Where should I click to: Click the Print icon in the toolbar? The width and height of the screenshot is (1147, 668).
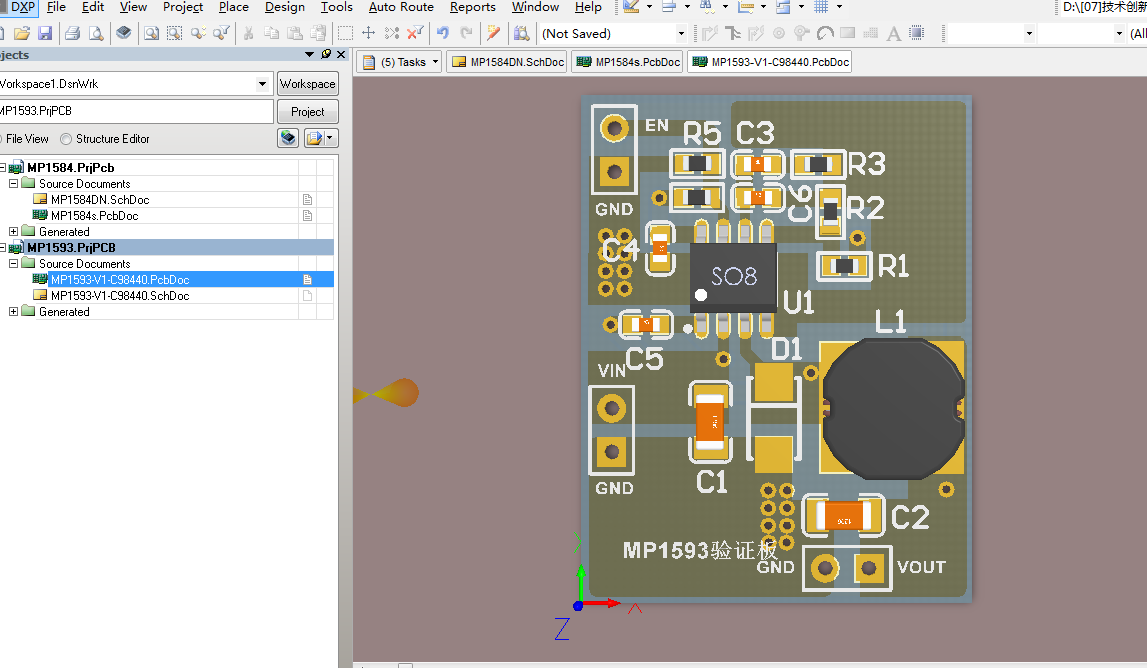click(72, 33)
